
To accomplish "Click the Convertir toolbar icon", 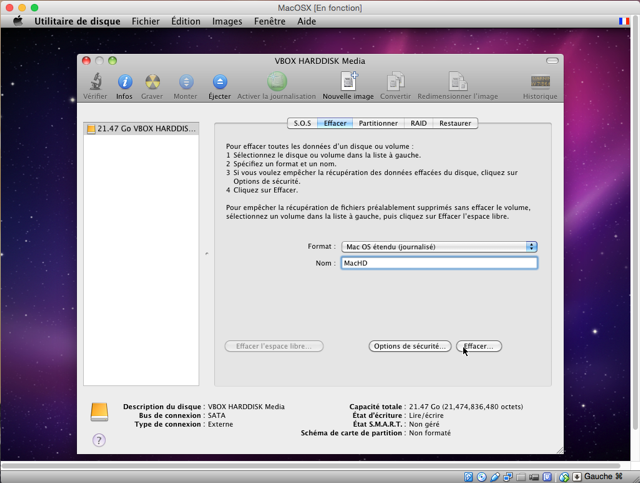I will coord(395,81).
